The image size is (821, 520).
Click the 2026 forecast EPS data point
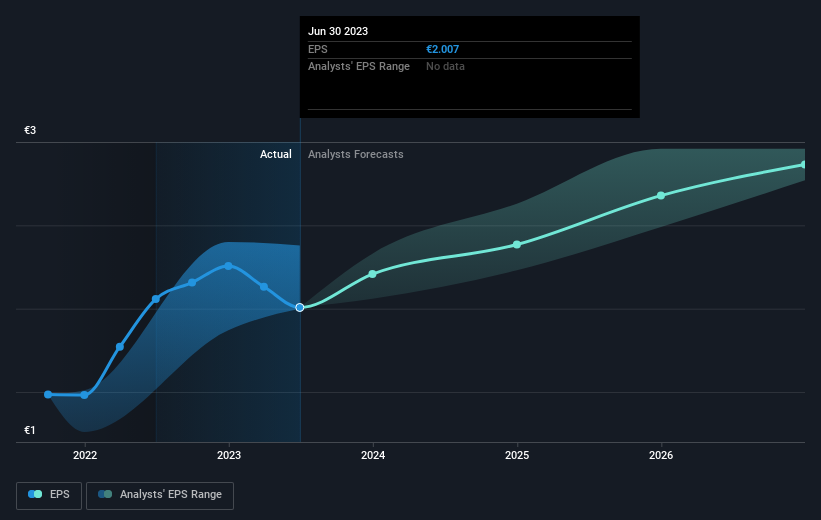coord(661,195)
